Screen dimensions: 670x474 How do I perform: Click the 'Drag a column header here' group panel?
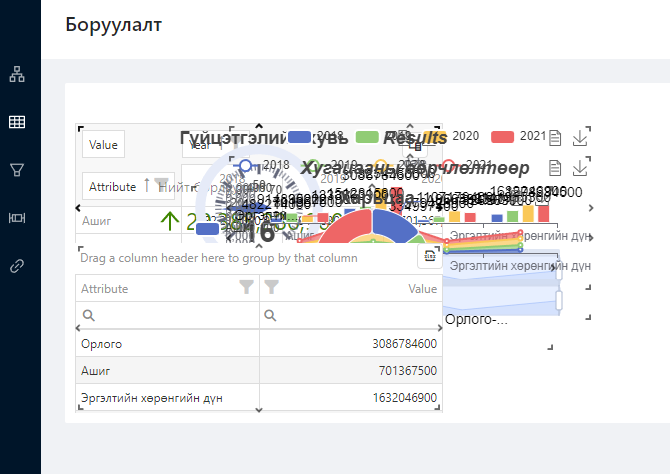click(219, 258)
